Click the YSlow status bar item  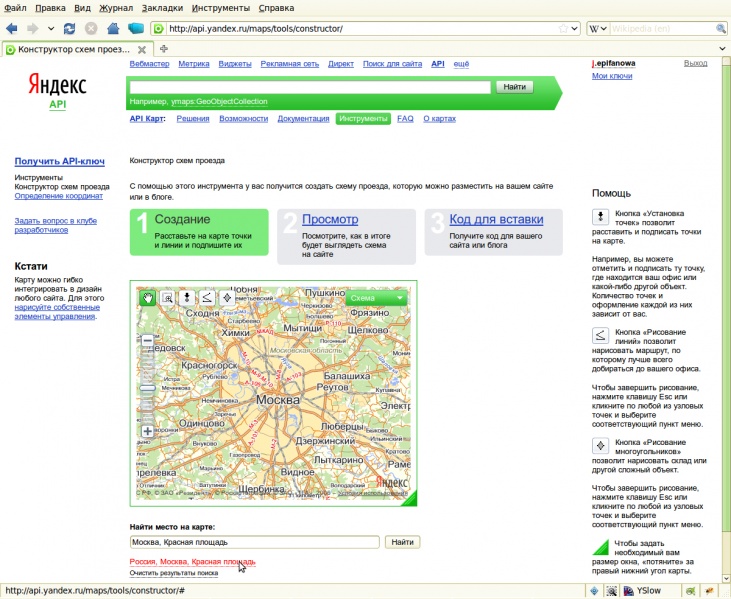coord(643,591)
